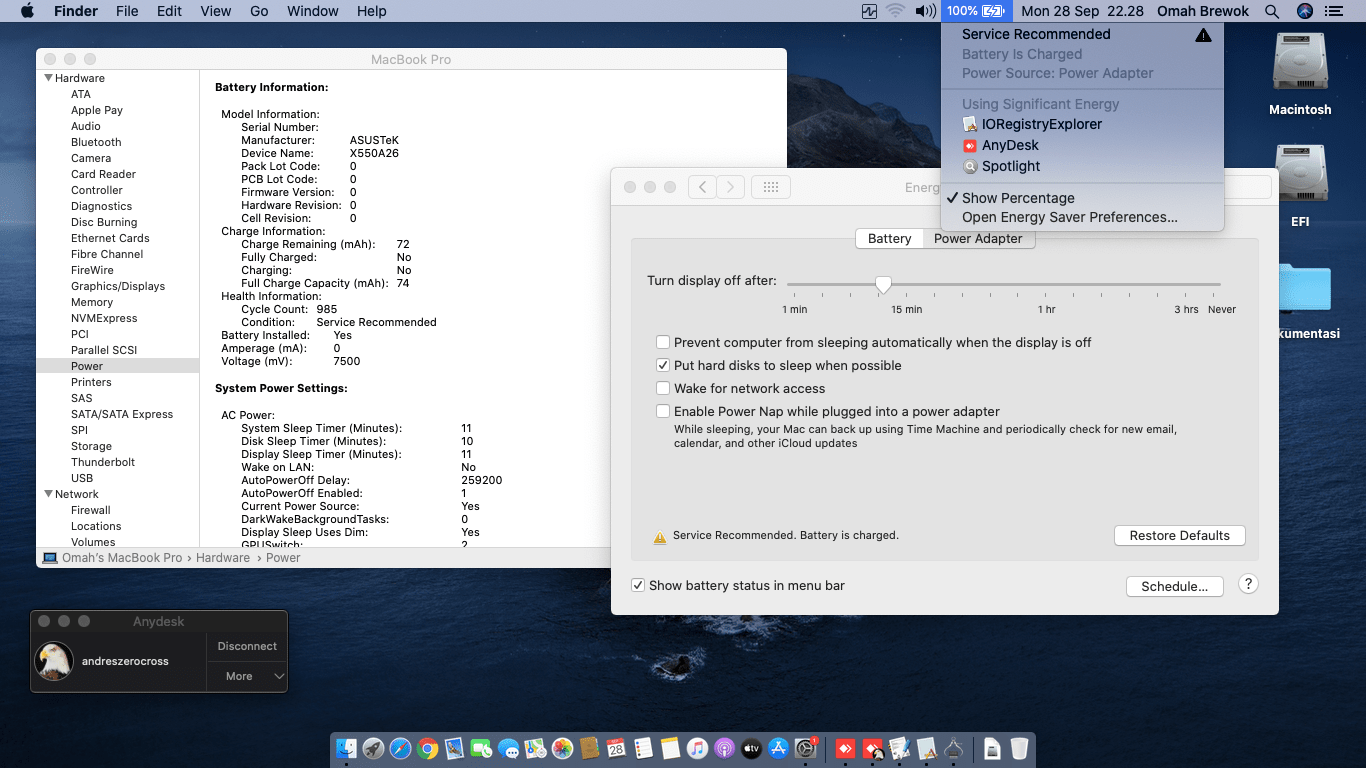Image resolution: width=1366 pixels, height=768 pixels.
Task: Click the help question mark button
Action: pos(1248,584)
